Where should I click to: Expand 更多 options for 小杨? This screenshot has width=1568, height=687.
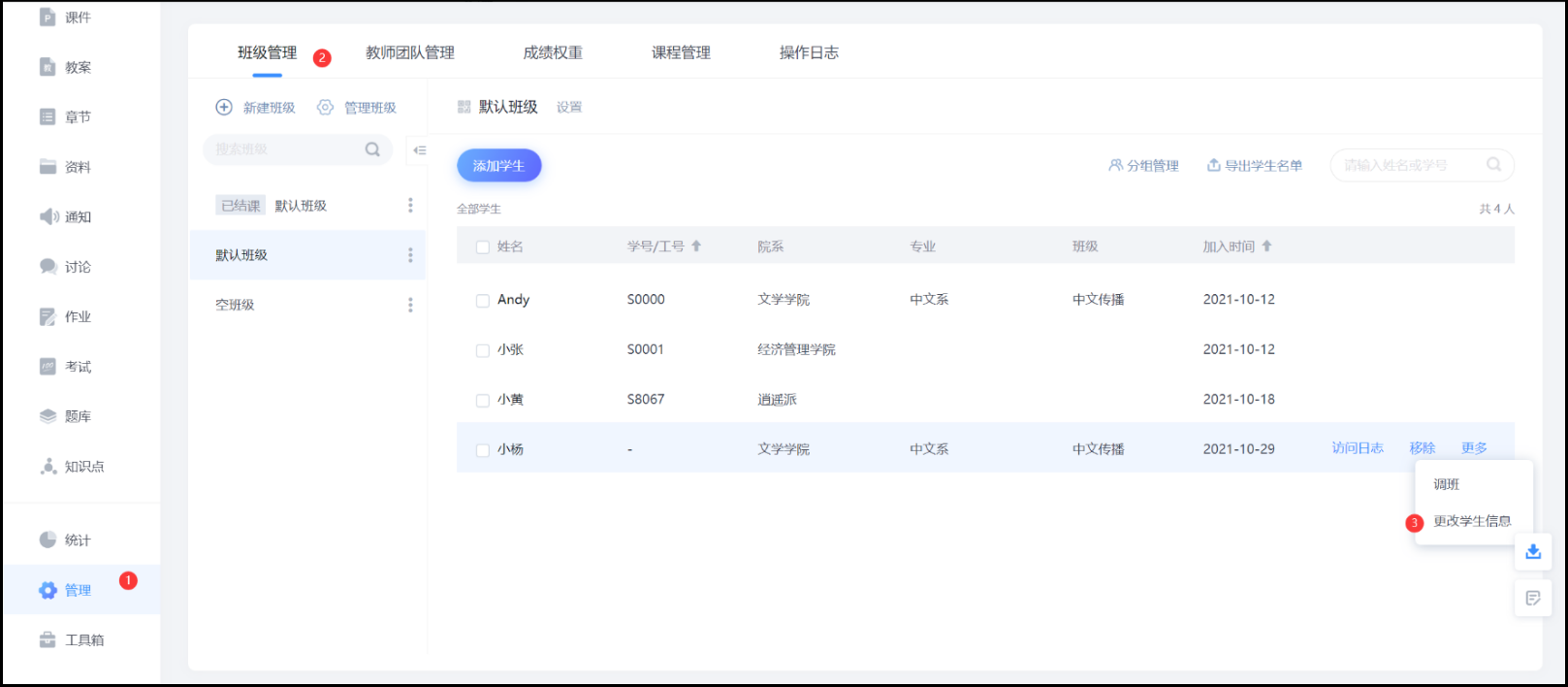(x=1474, y=448)
